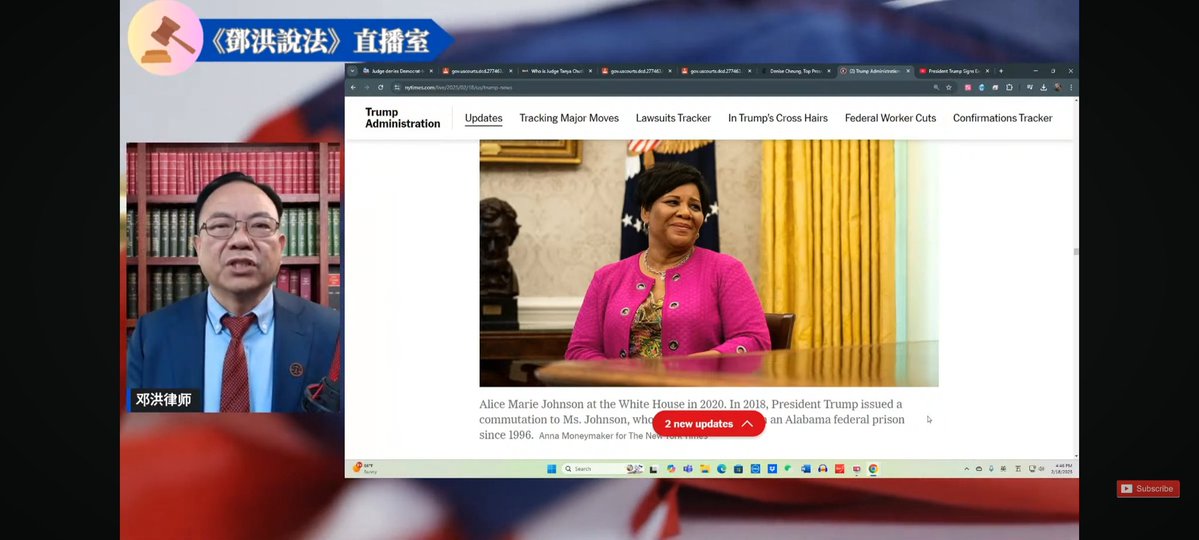Open the Updates section tab
Screen dimensions: 1199x540
(483, 118)
